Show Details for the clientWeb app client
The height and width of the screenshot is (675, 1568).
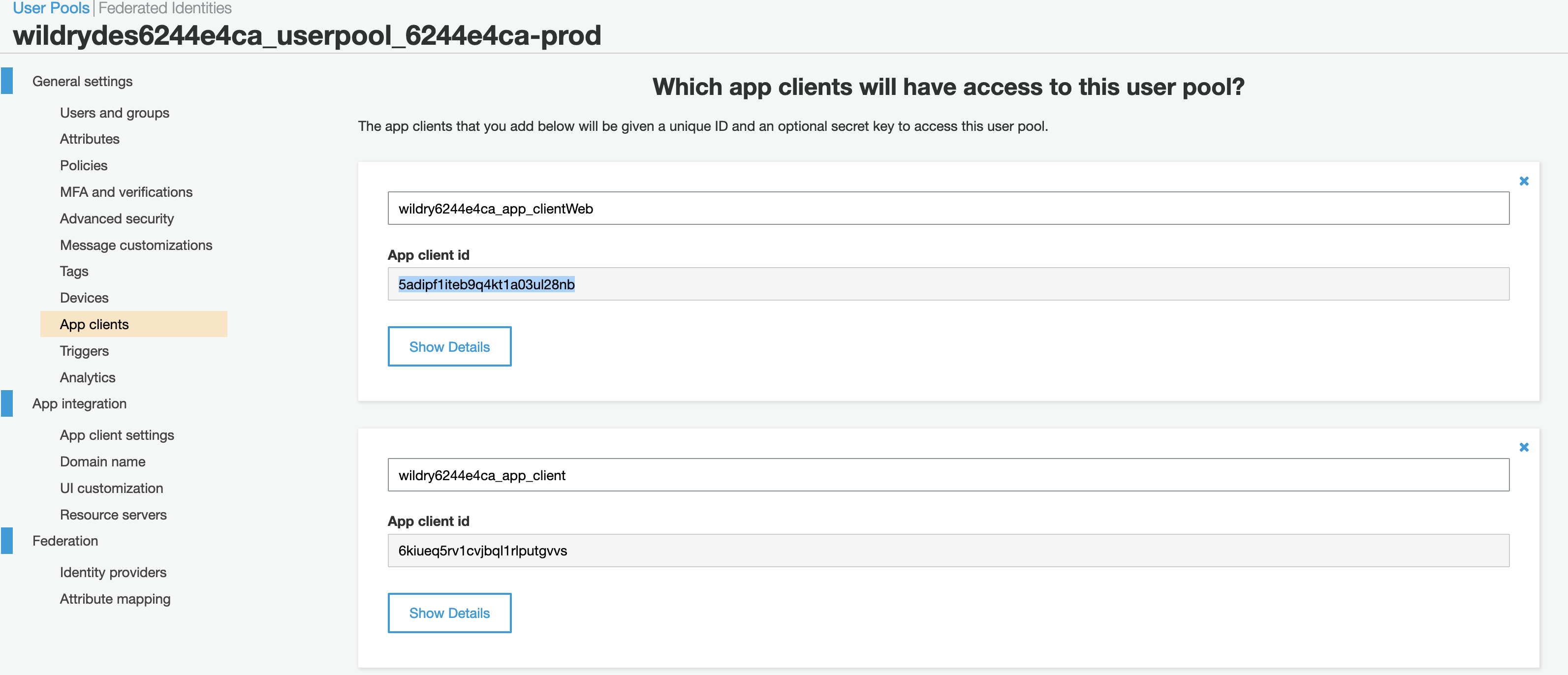[x=449, y=346]
